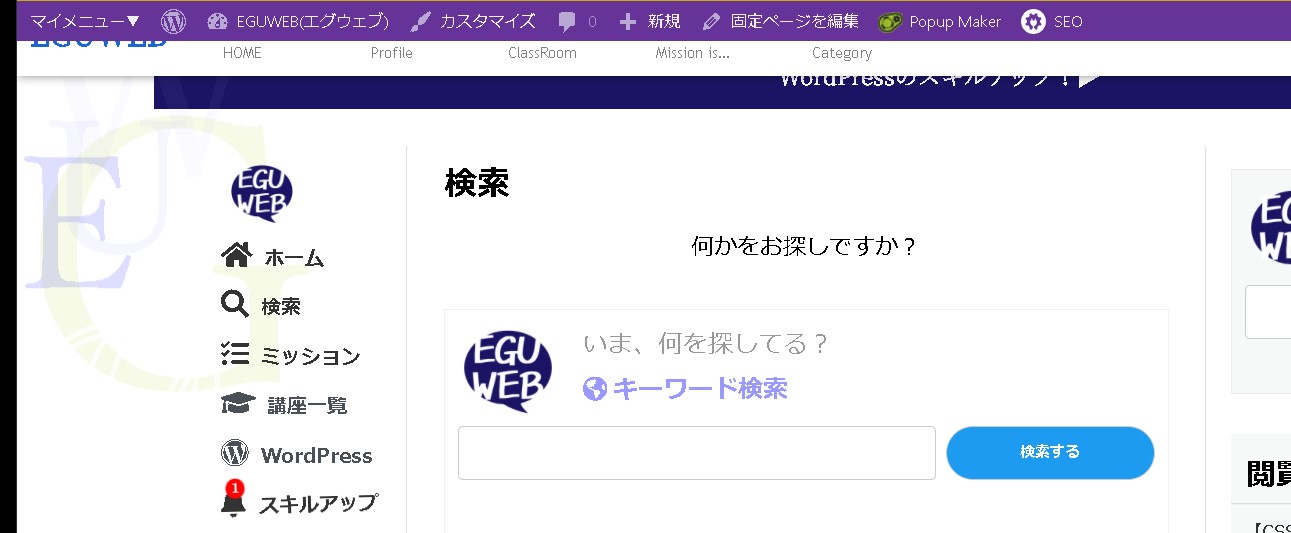
Task: Open the スキルアップ bell notification icon
Action: pyautogui.click(x=233, y=501)
